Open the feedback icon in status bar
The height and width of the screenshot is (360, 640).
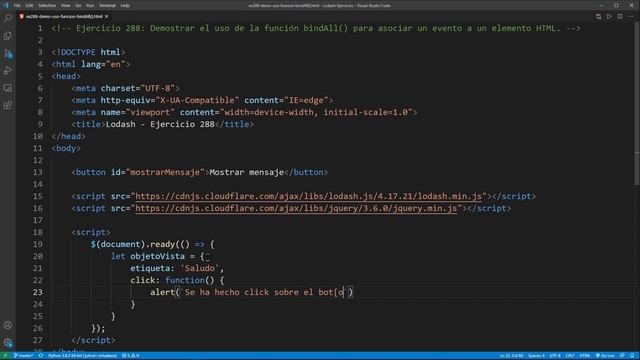pyautogui.click(x=622, y=356)
